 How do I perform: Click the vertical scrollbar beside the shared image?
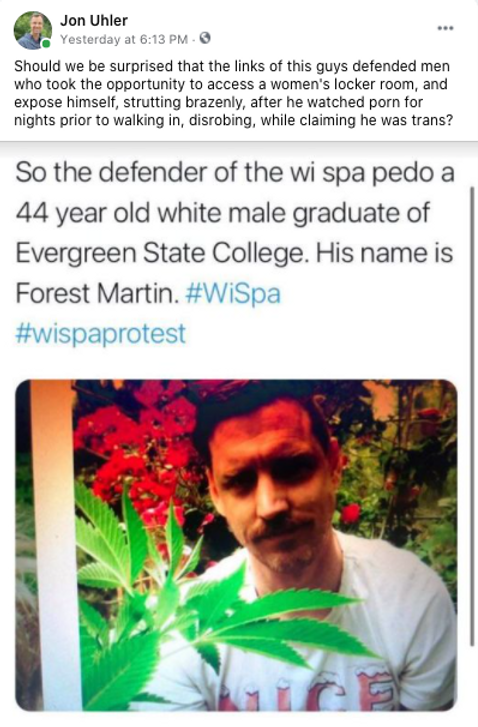click(x=472, y=416)
